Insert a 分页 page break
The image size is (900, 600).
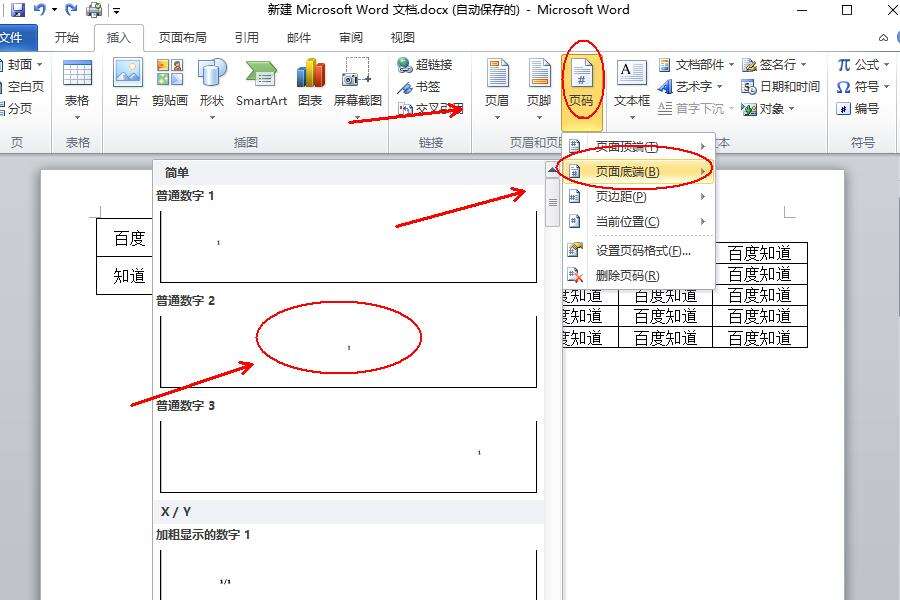point(17,109)
